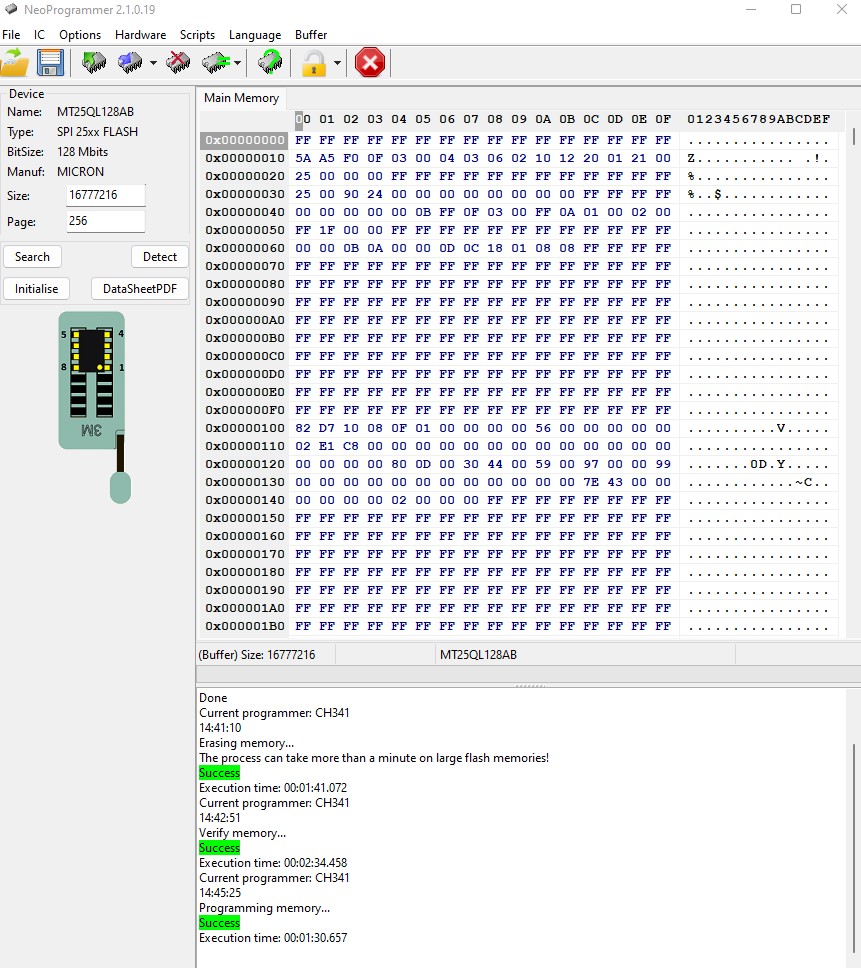The width and height of the screenshot is (861, 968).
Task: Click device name MT25QL128AB in Device panel
Action: 95,112
